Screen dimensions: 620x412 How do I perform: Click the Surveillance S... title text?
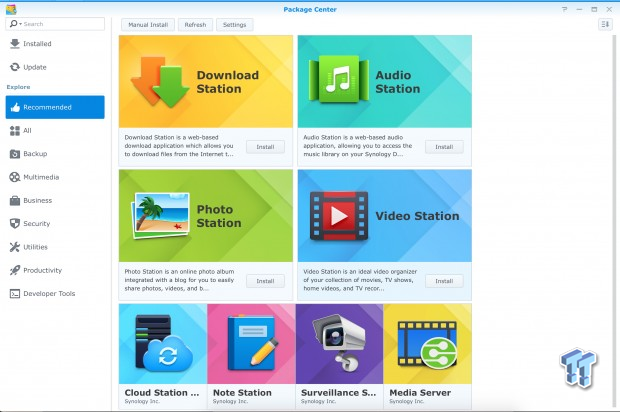click(338, 393)
